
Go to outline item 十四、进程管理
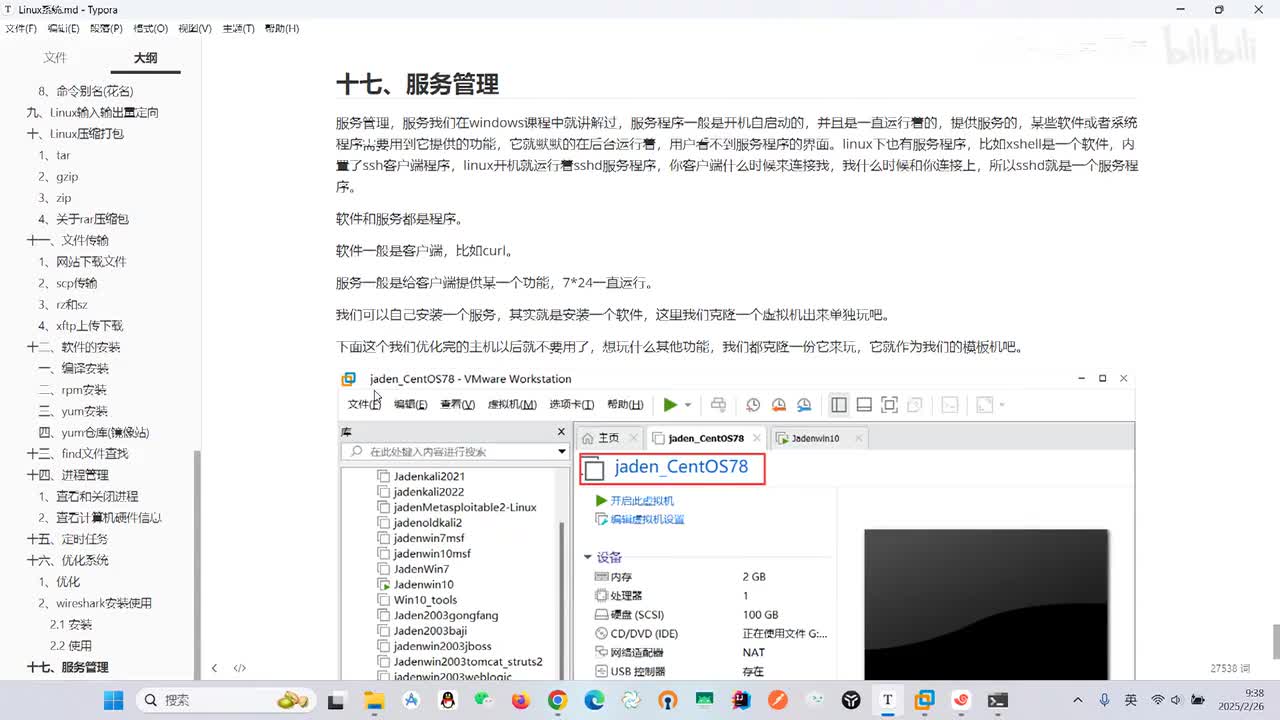[x=68, y=475]
